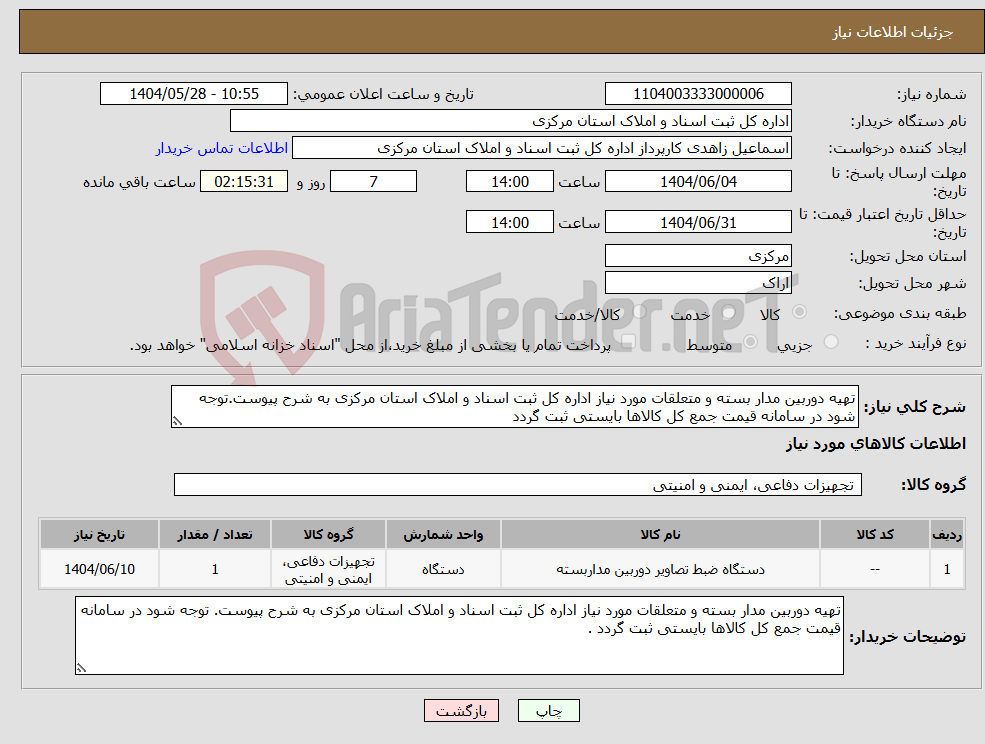Select the کالا/خدمت radio option
The width and height of the screenshot is (985, 744).
point(642,312)
